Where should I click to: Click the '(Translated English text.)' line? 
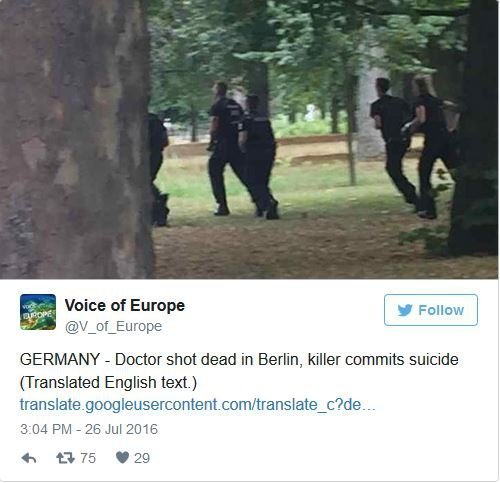point(108,382)
